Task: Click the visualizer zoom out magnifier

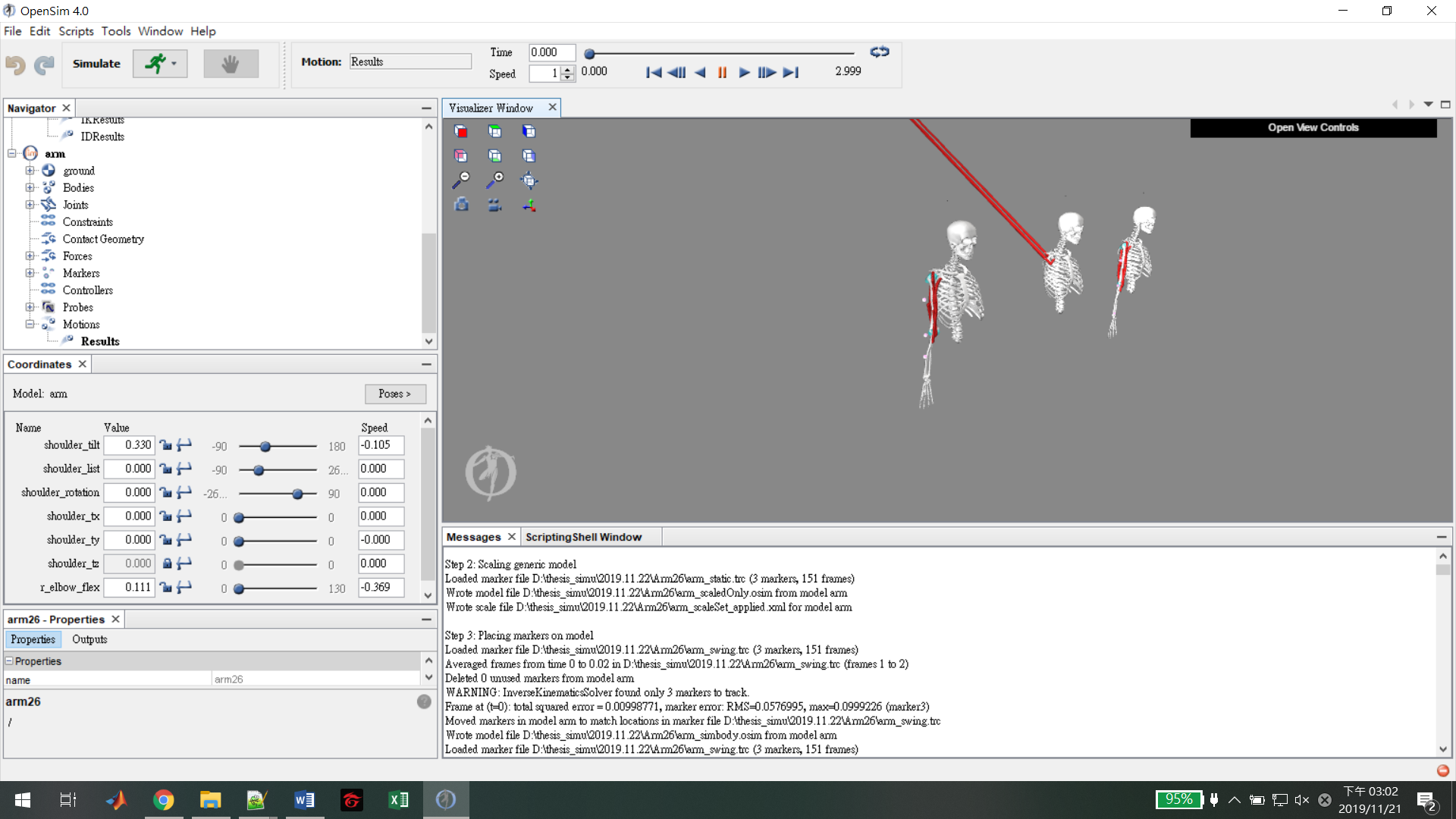Action: 460,180
